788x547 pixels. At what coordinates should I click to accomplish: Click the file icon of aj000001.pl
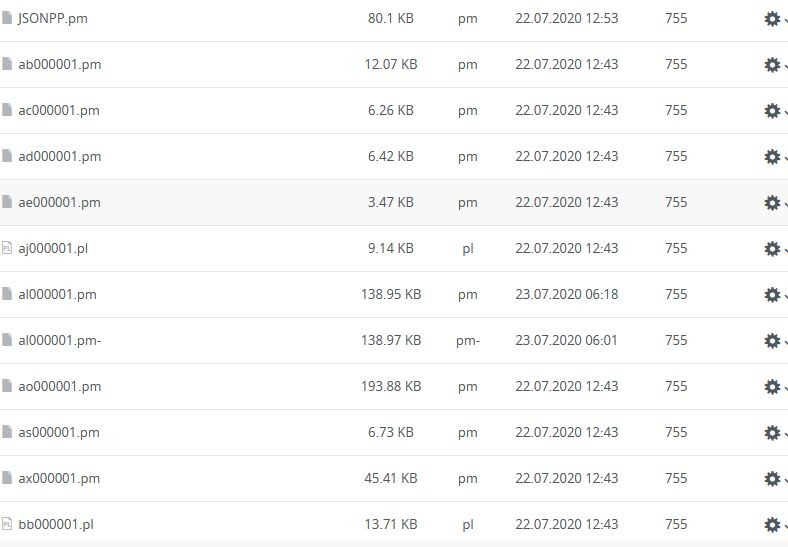[x=7, y=248]
